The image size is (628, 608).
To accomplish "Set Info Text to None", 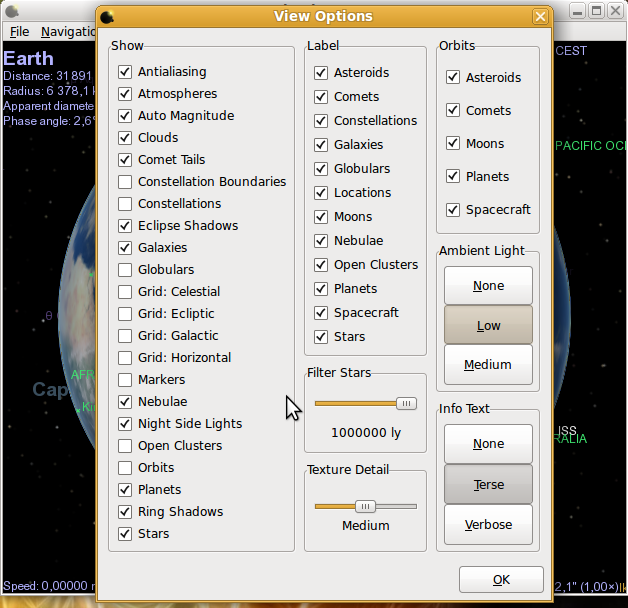I will point(488,444).
